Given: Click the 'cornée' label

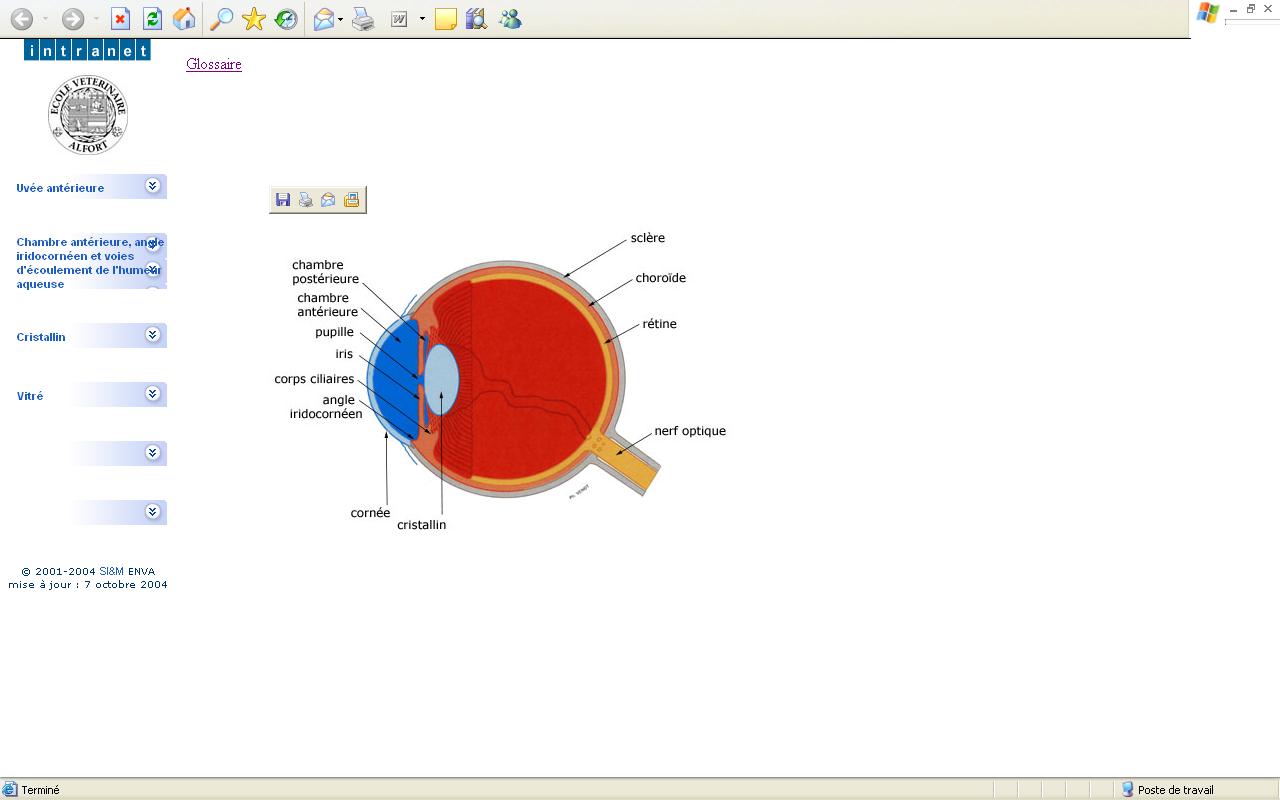Looking at the screenshot, I should pos(370,513).
